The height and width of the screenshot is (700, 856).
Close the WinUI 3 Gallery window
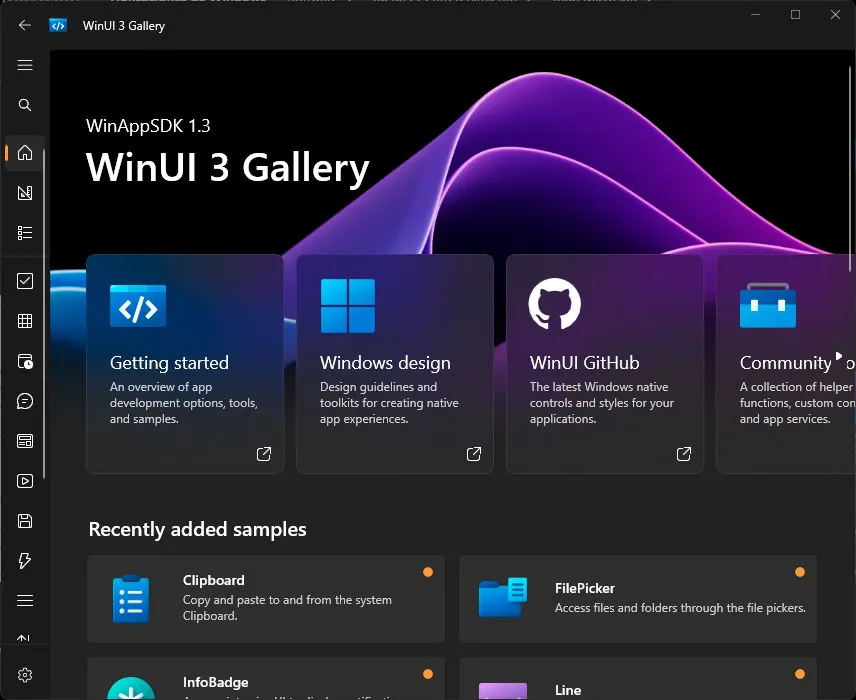pos(835,15)
